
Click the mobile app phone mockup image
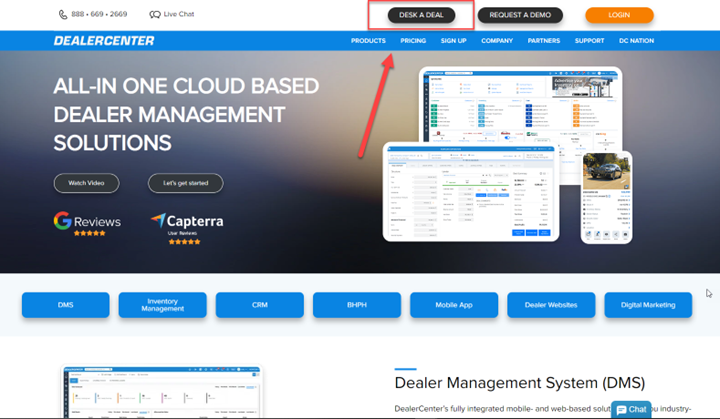pyautogui.click(x=606, y=198)
